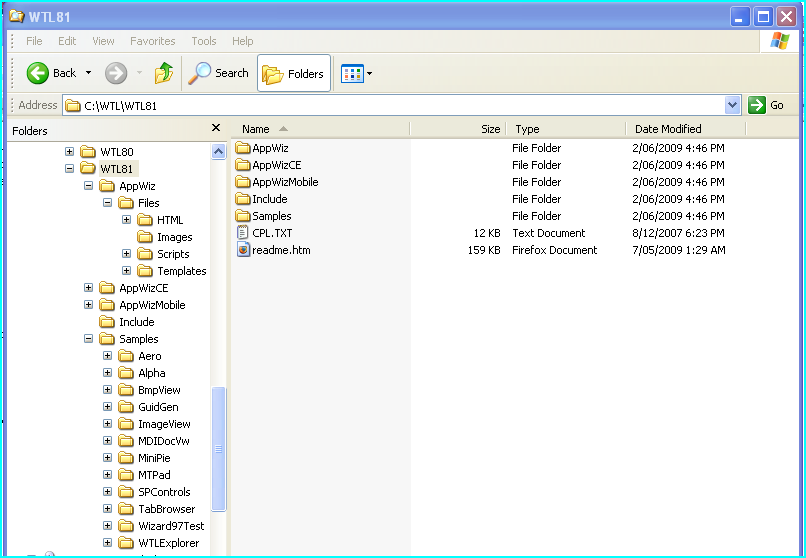Screen dimensions: 806x558
Task: Sort by Date Modified column header
Action: click(x=668, y=129)
